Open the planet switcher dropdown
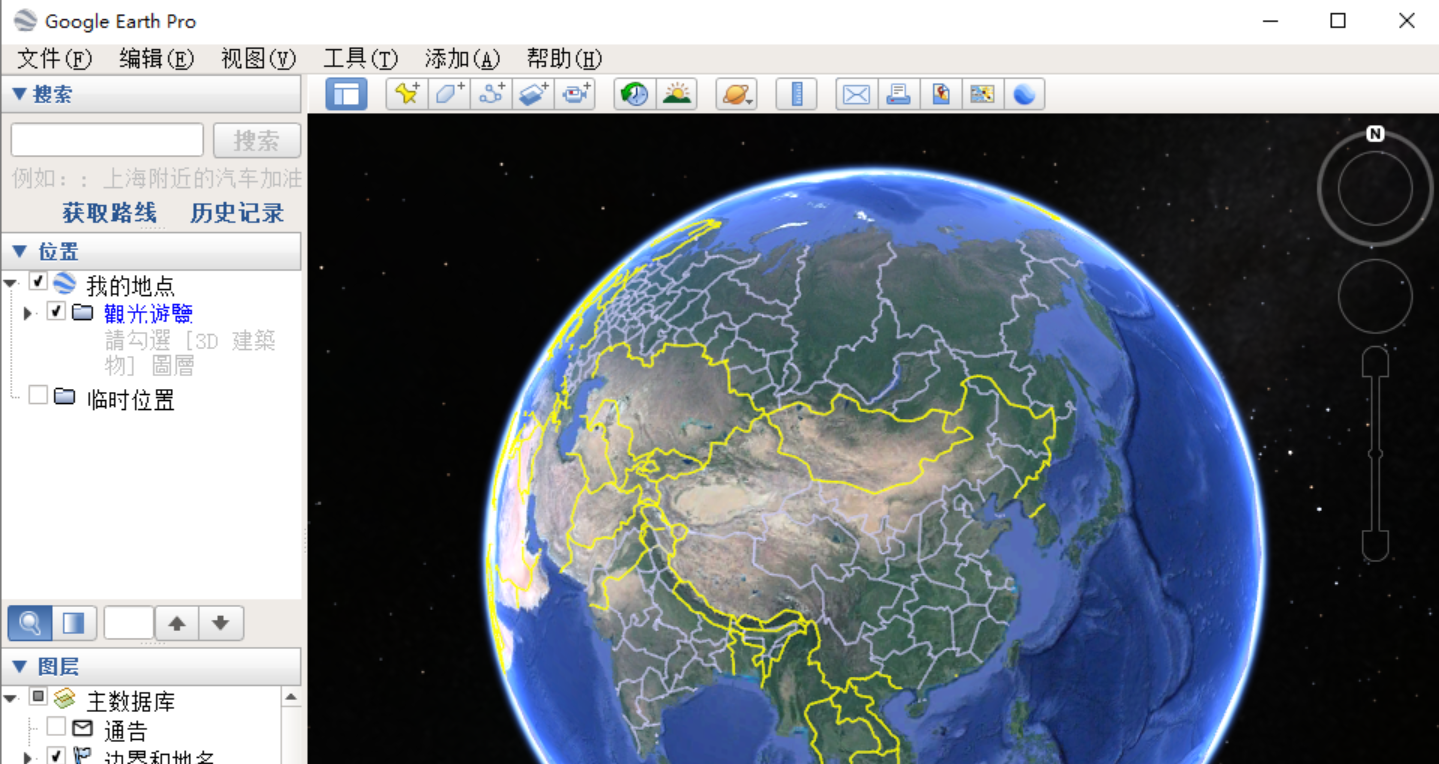Image resolution: width=1439 pixels, height=764 pixels. 736,94
